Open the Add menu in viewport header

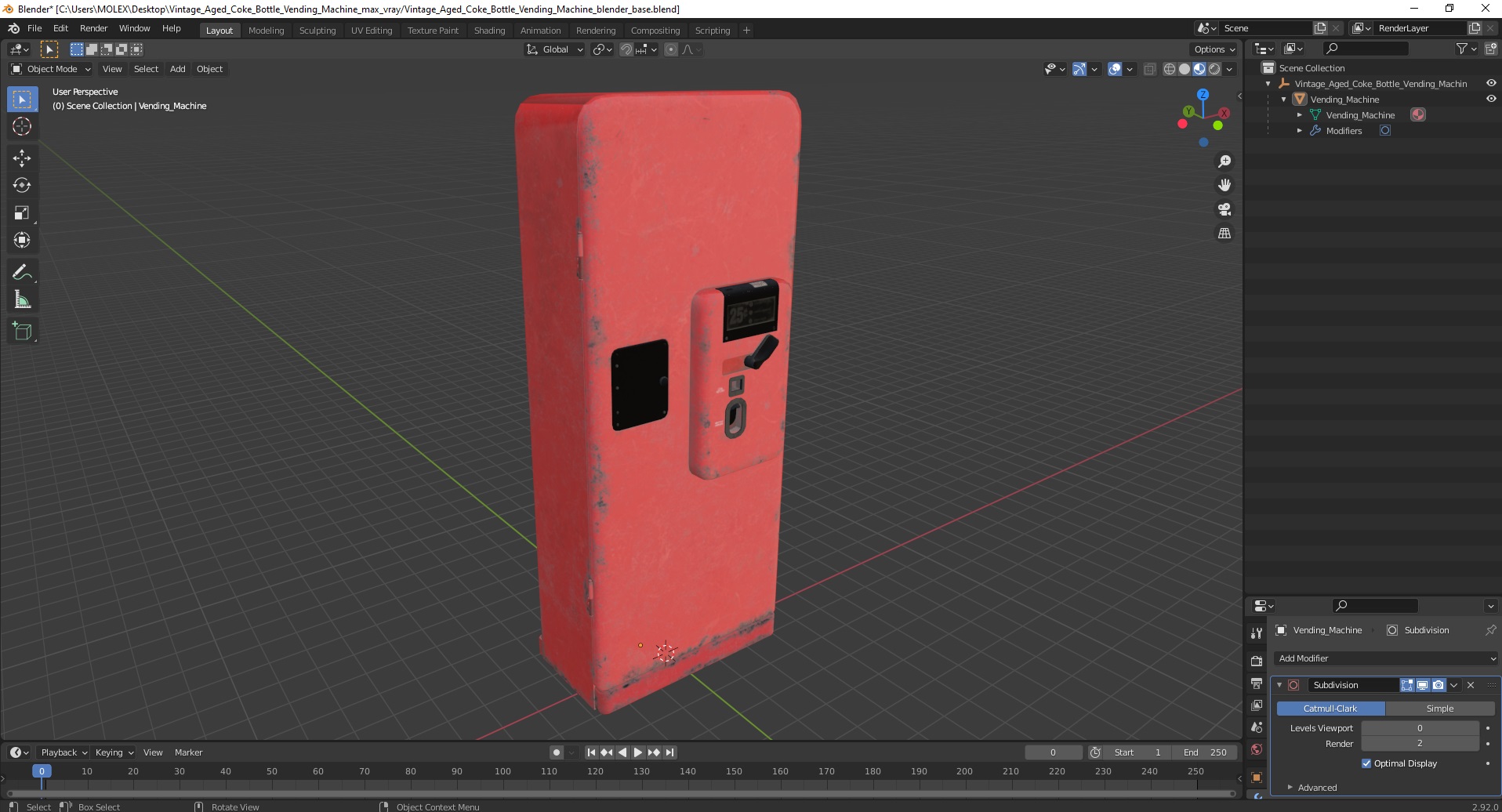point(178,69)
